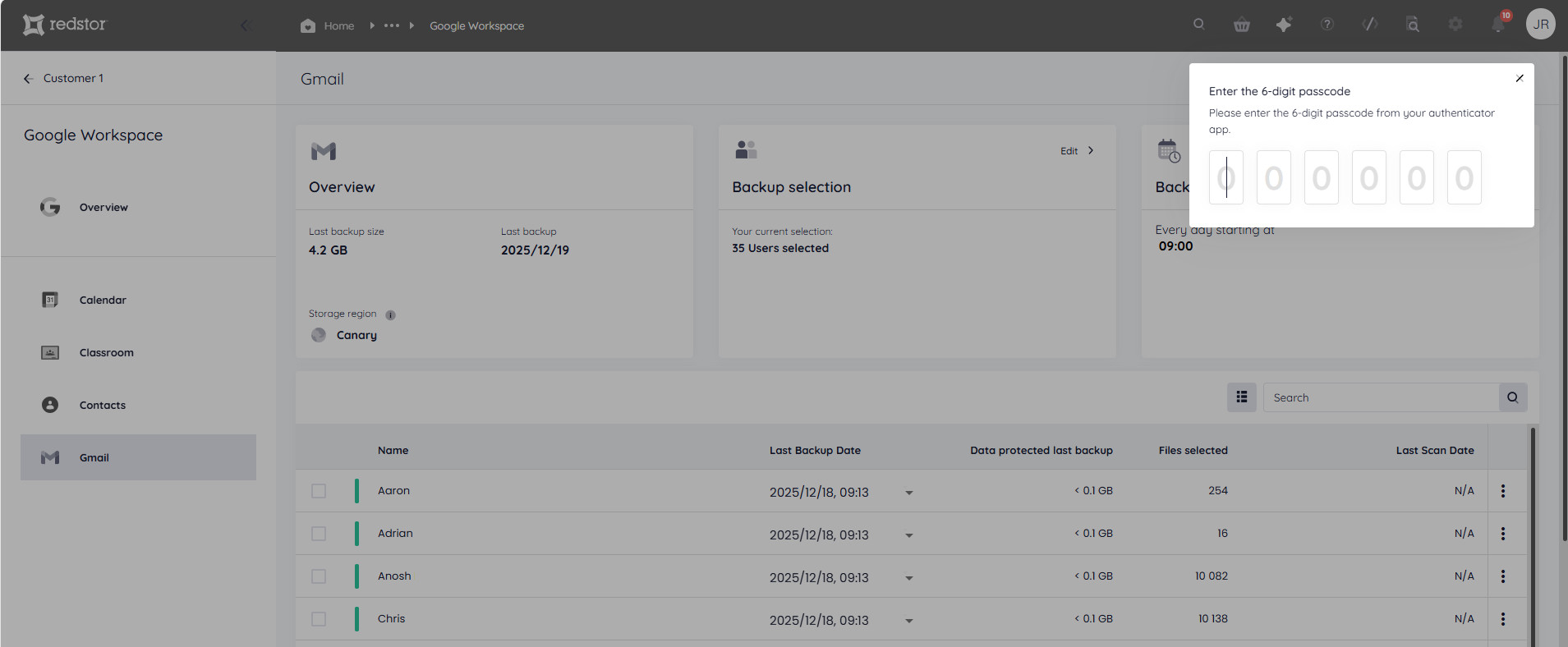Click the Google G icon in sidebar
Image resolution: width=1568 pixels, height=647 pixels.
[50, 207]
